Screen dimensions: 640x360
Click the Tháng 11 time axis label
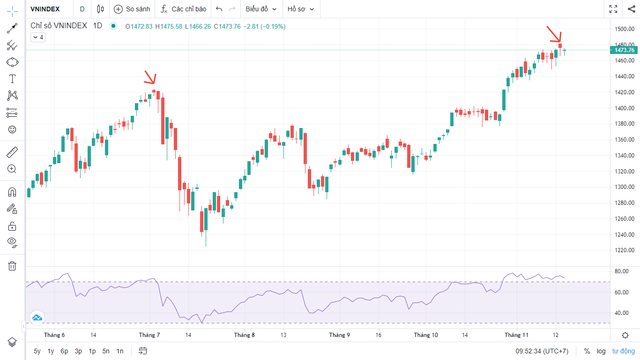click(516, 335)
